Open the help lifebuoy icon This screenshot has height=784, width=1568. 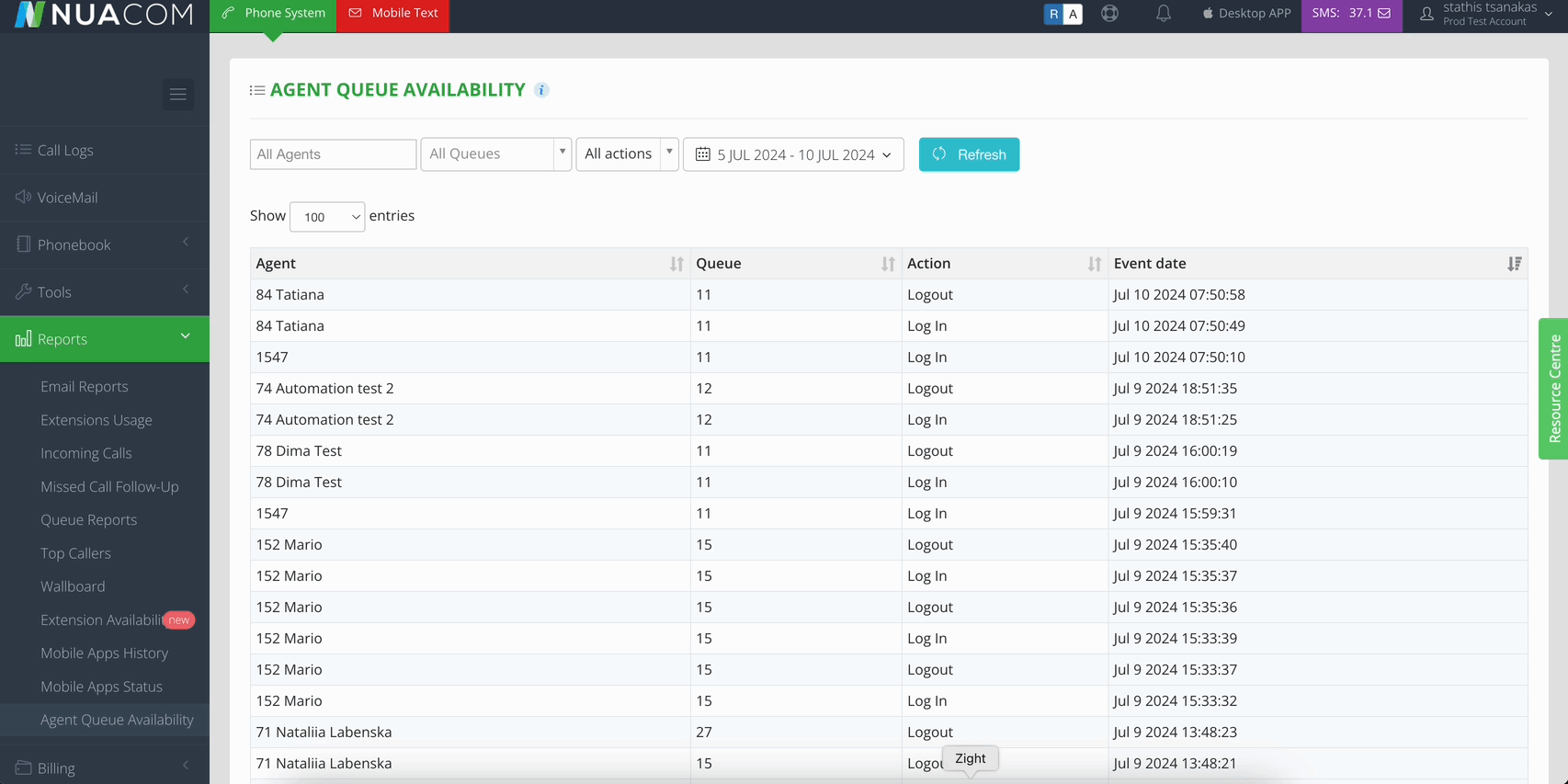tap(1110, 13)
